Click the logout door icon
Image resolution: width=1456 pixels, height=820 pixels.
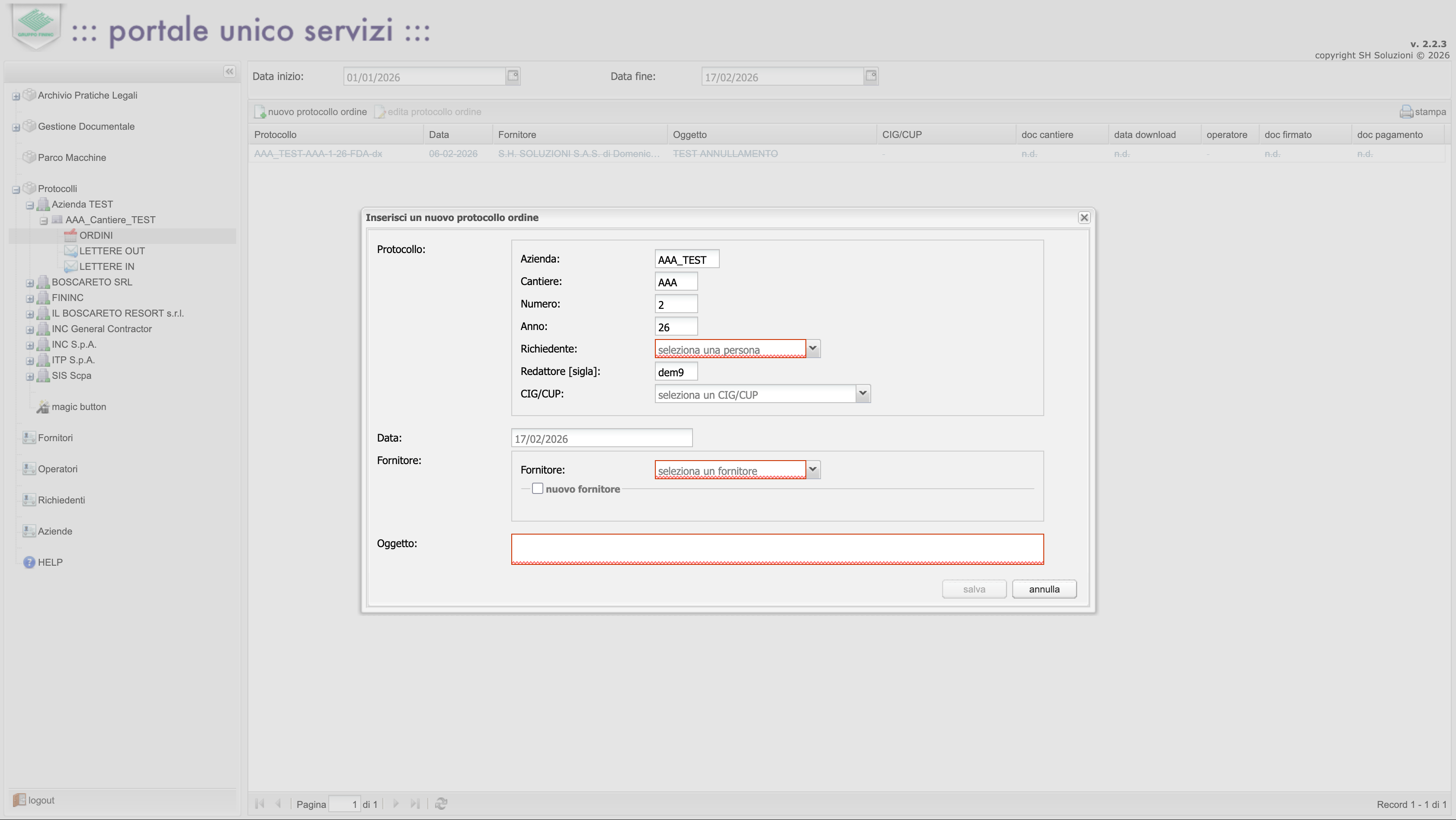(19, 800)
